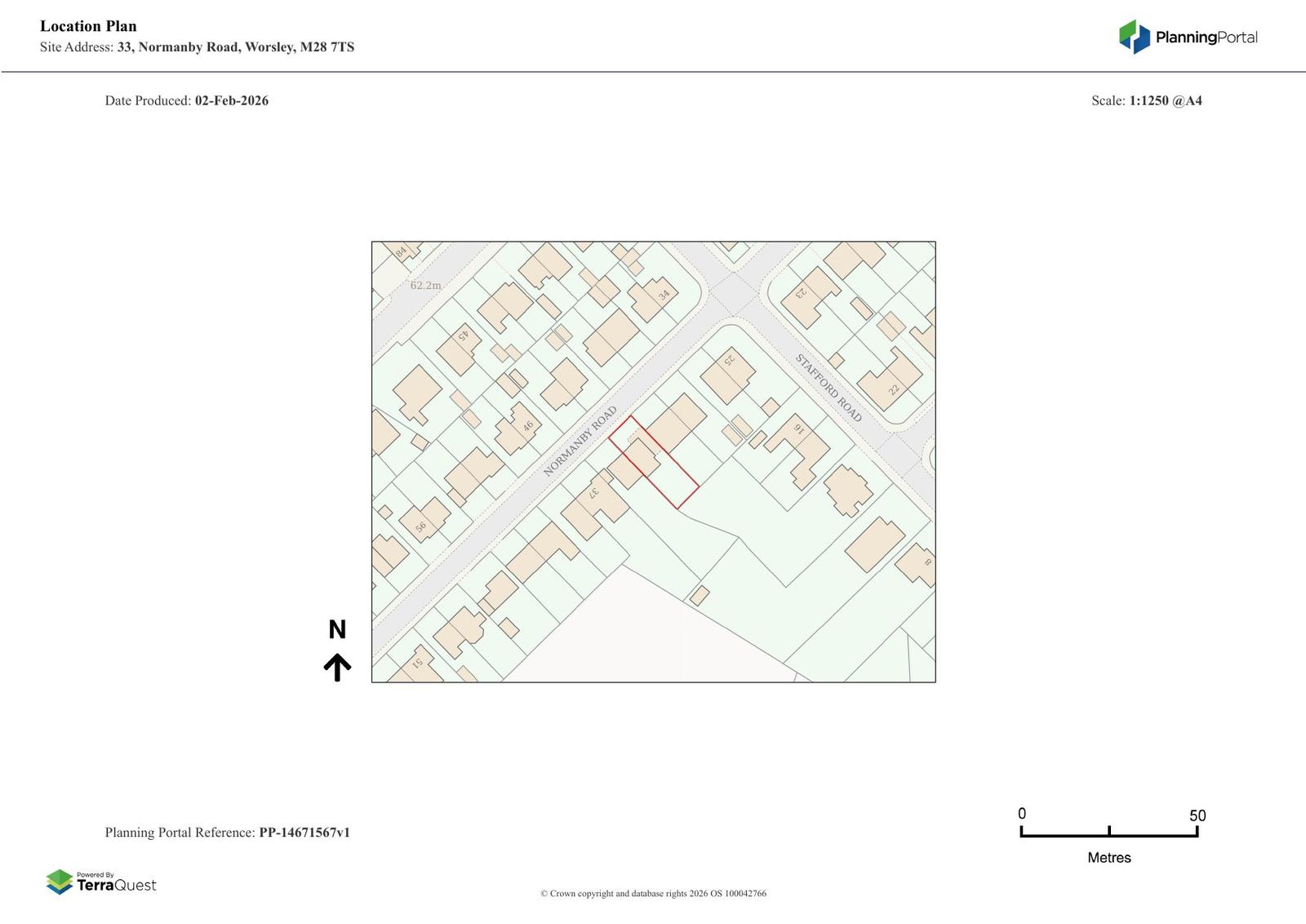Select the site address text
The width and height of the screenshot is (1306, 924).
[x=197, y=47]
